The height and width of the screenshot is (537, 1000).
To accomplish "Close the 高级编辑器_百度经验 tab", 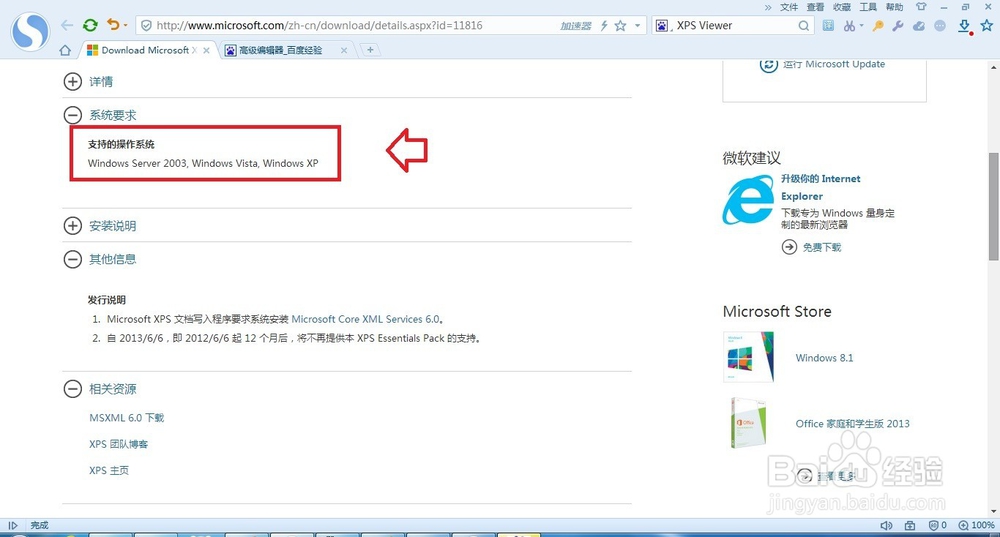I will [344, 50].
